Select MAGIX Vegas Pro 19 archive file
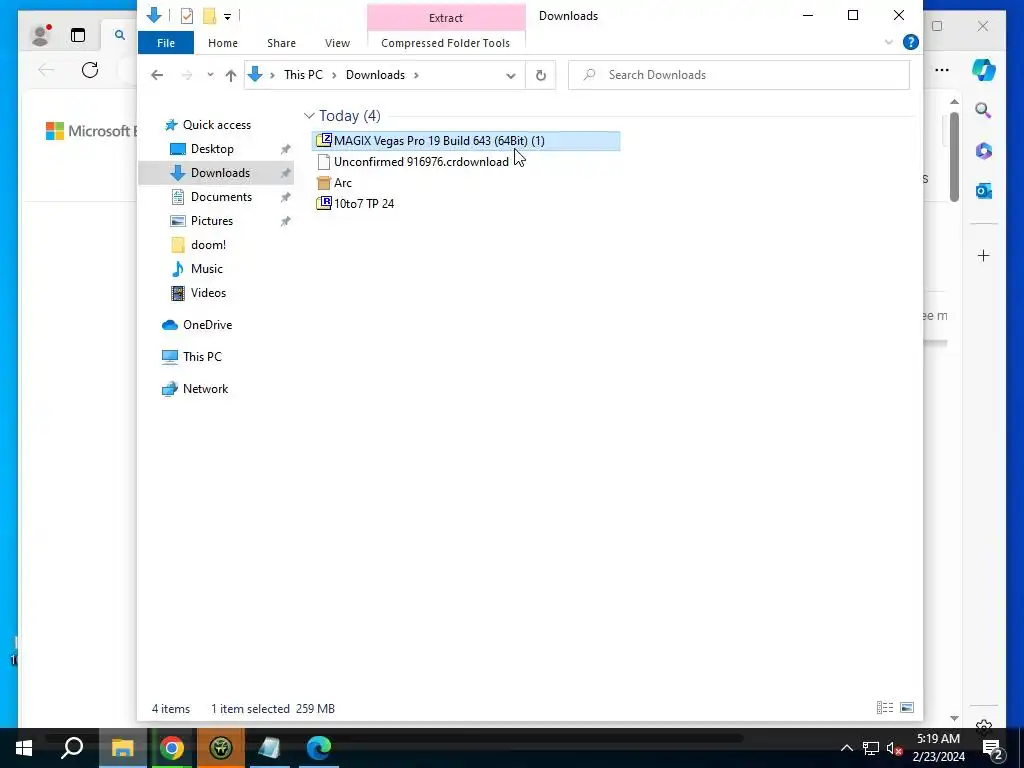 pos(466,140)
